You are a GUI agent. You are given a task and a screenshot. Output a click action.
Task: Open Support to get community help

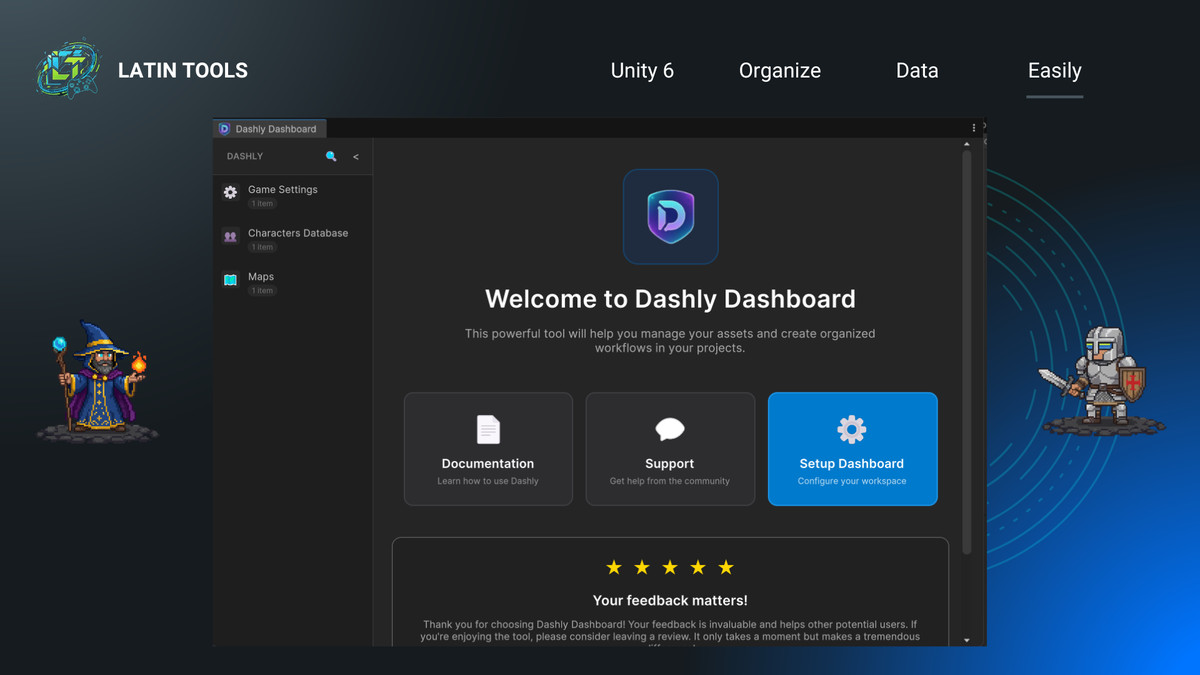click(670, 449)
